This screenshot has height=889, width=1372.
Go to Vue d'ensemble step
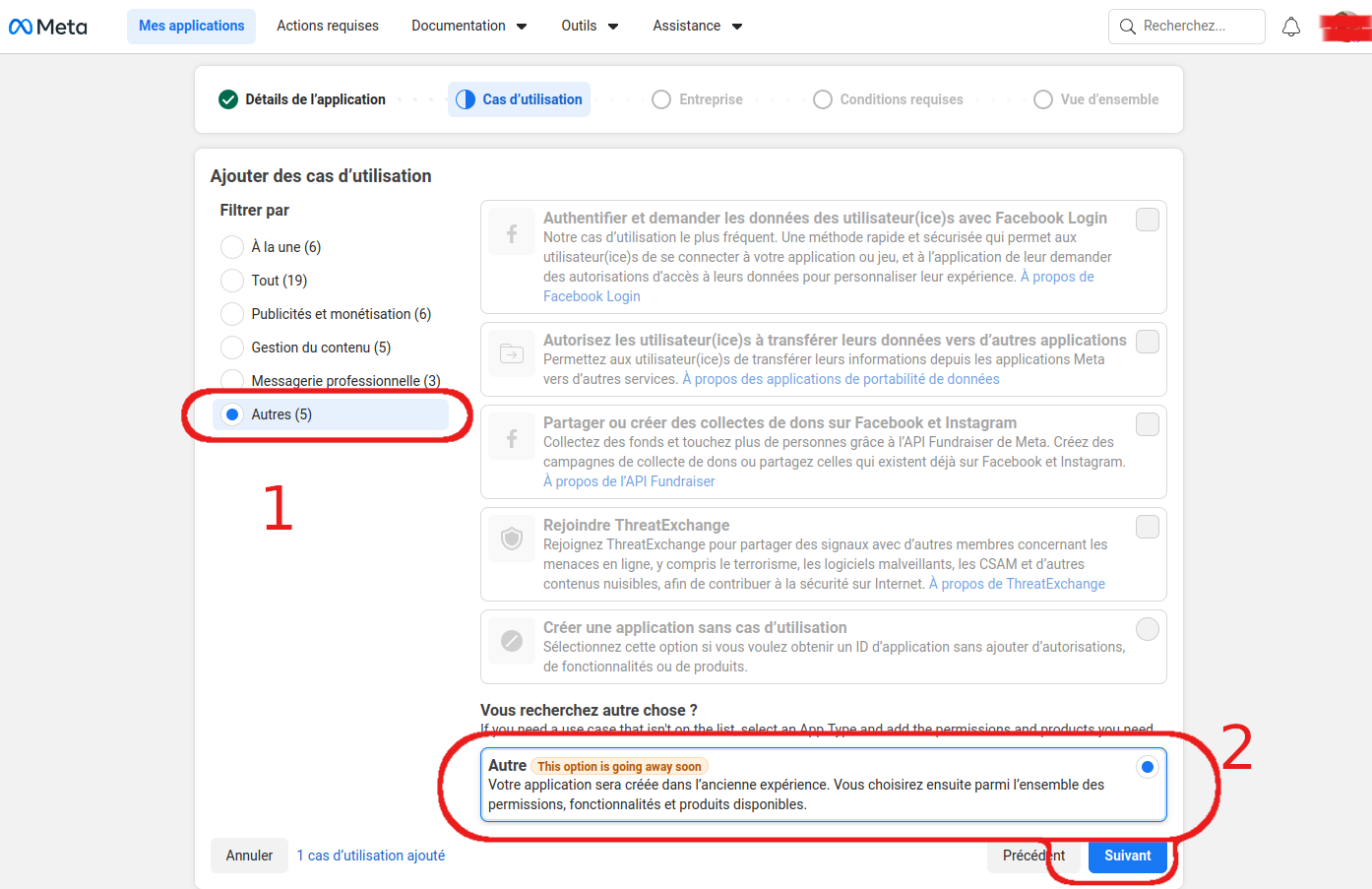point(1096,99)
